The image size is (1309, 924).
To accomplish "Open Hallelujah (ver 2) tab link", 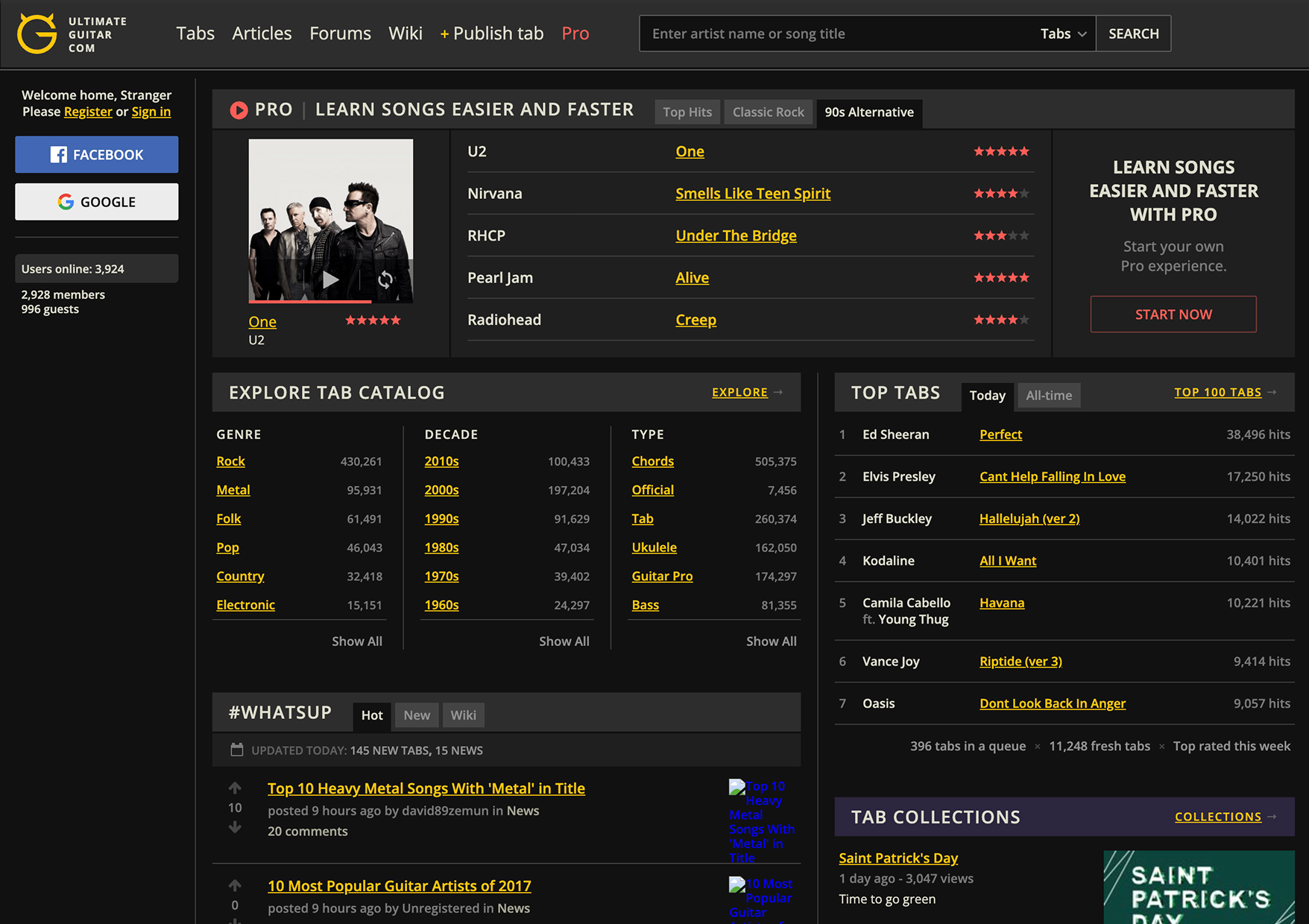I will coord(1029,519).
